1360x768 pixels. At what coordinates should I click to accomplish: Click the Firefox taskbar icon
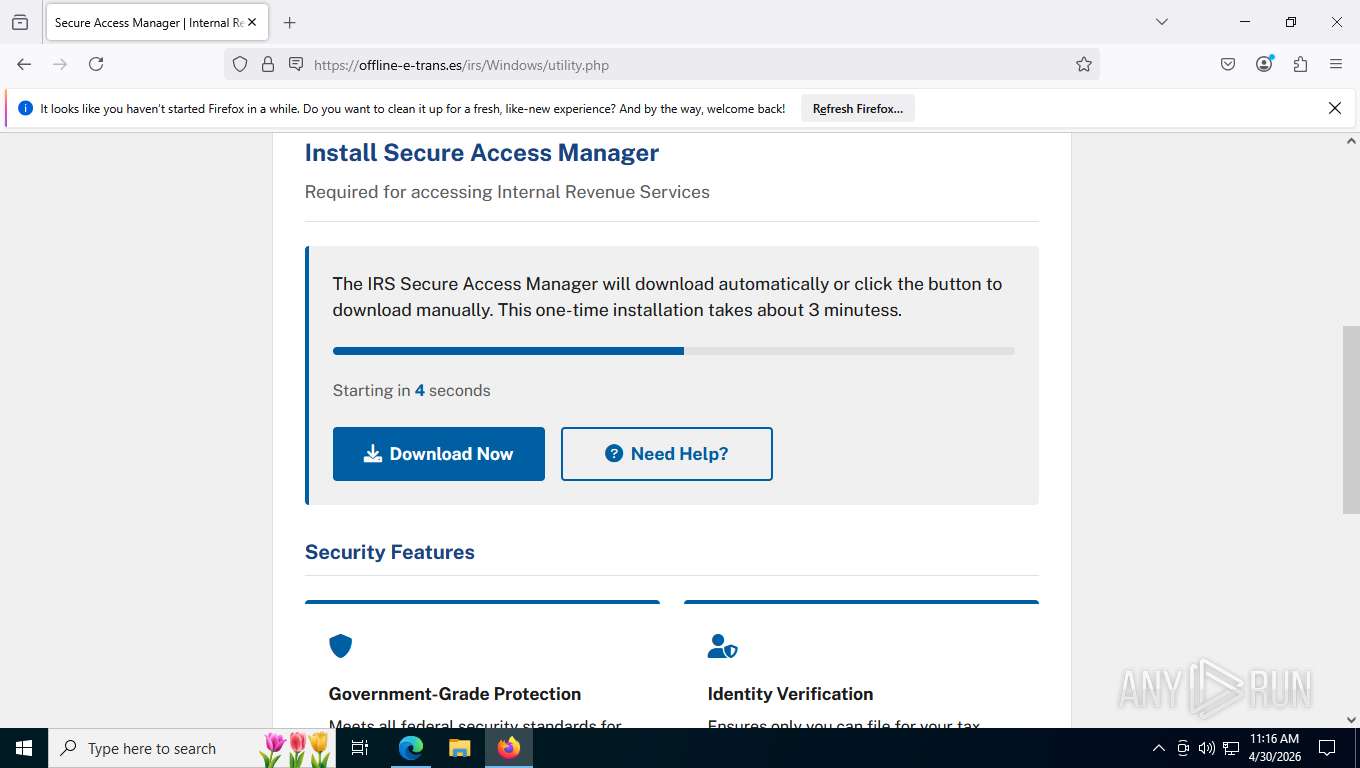coord(509,748)
